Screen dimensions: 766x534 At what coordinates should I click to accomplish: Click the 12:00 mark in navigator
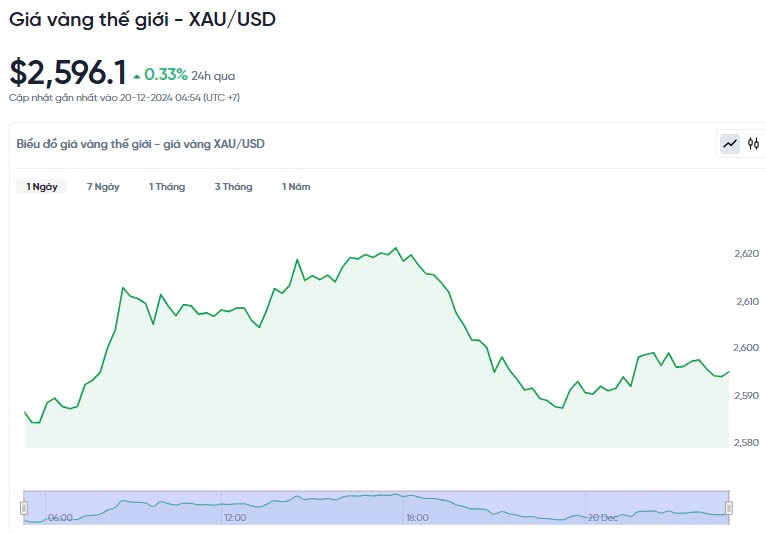click(x=235, y=517)
